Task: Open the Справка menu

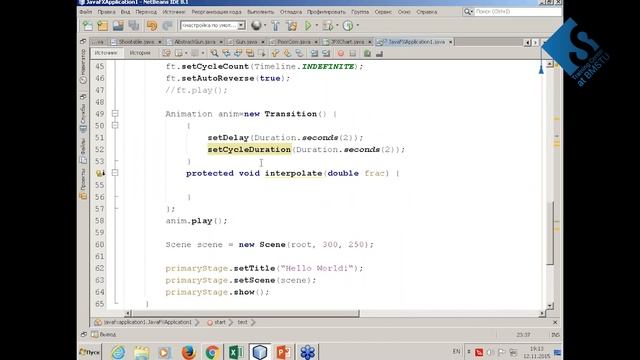Action: click(x=427, y=12)
